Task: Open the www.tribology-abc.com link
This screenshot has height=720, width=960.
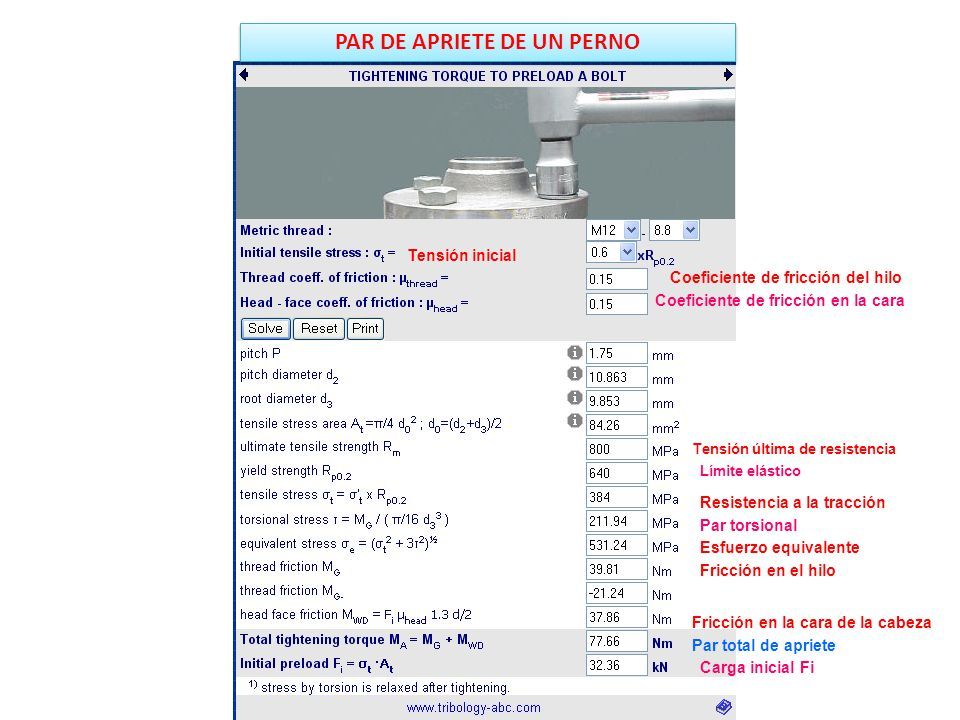Action: [473, 708]
